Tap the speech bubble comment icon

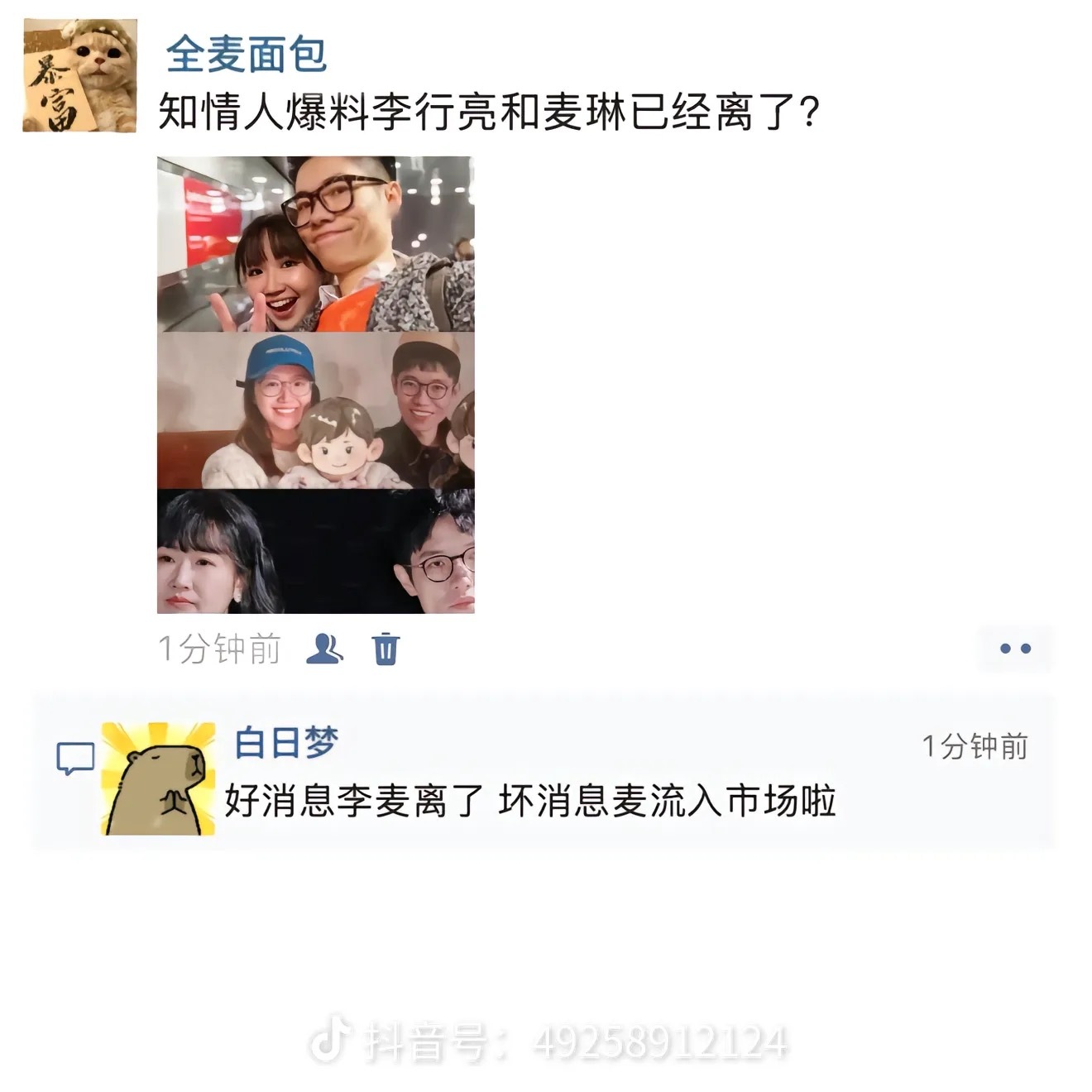[x=75, y=759]
